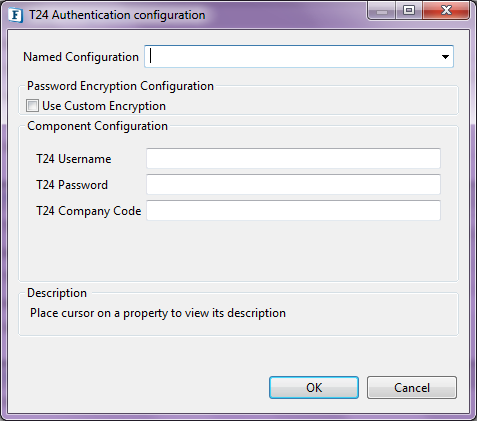Click the Use Custom Encryption label text
Image resolution: width=477 pixels, height=421 pixels.
[x=104, y=106]
